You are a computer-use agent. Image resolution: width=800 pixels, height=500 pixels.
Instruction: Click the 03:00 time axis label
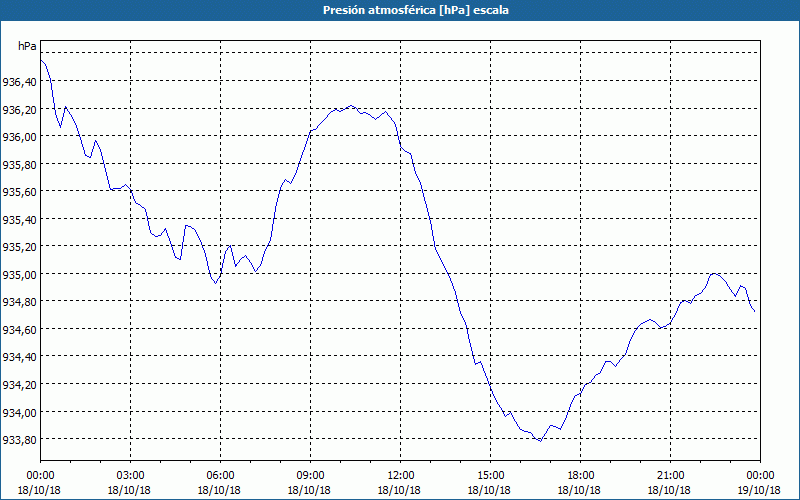tap(131, 476)
